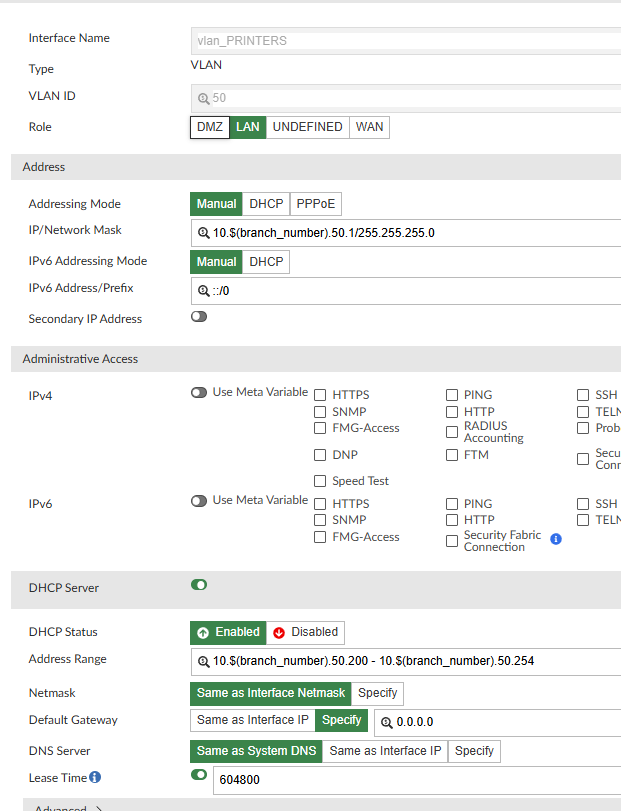Image resolution: width=621 pixels, height=811 pixels.
Task: Expand the Advanced section
Action: 70,808
